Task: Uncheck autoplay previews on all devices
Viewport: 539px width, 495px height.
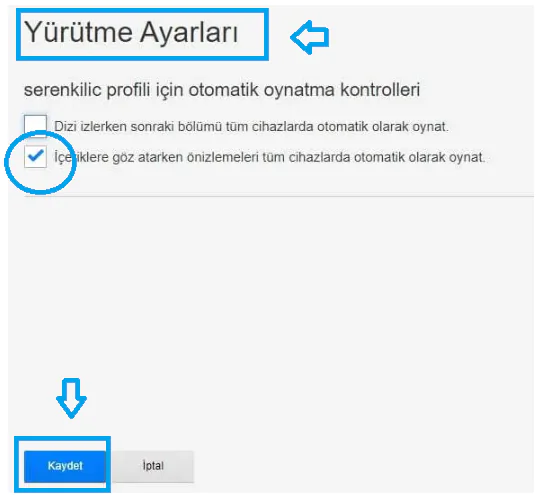Action: coord(35,157)
